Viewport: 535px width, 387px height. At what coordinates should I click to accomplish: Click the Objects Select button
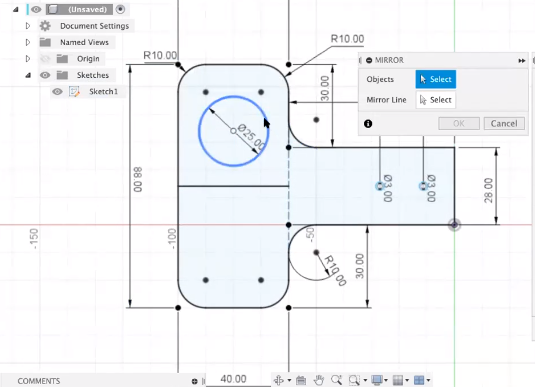click(x=436, y=79)
